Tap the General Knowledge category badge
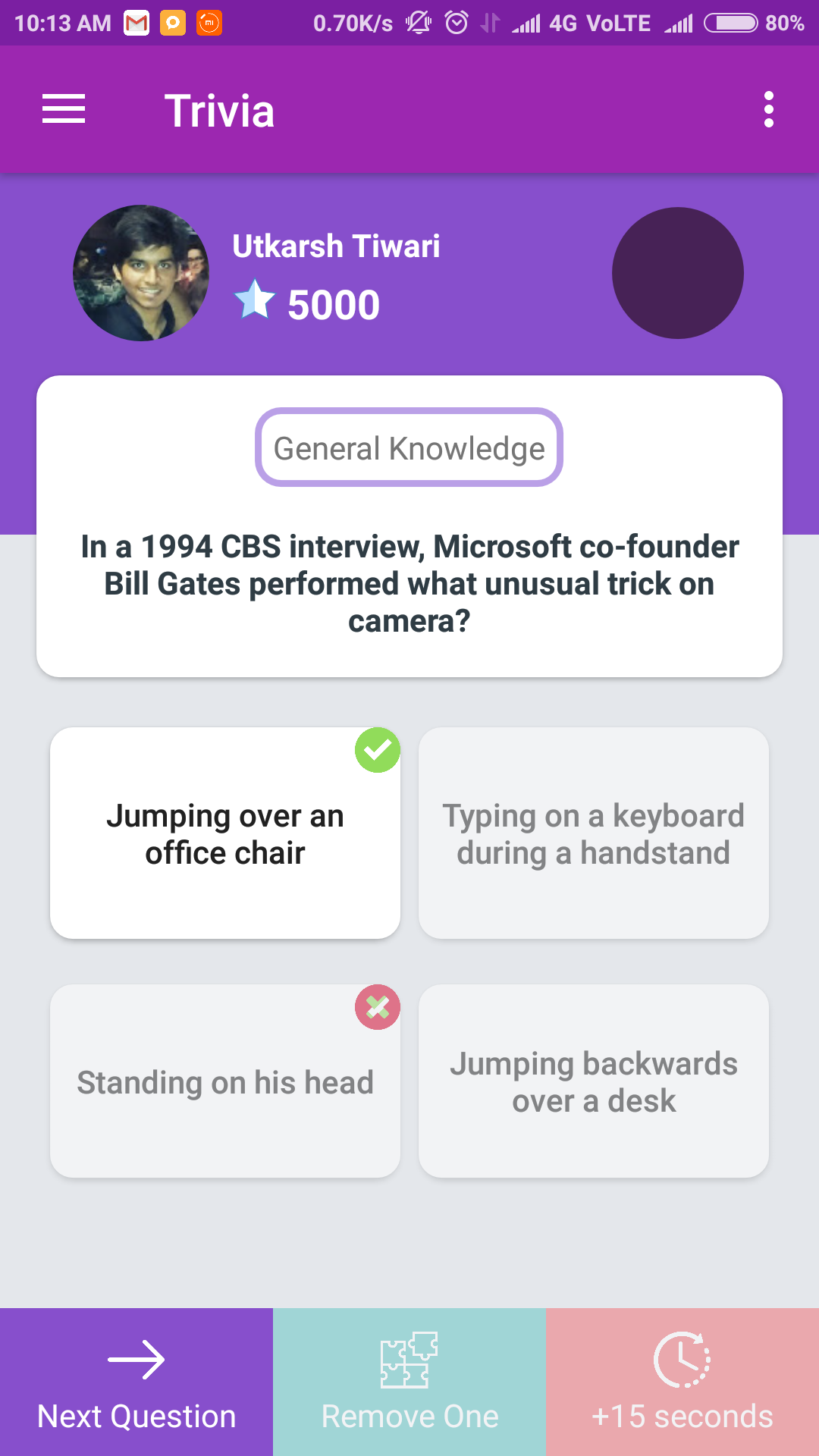This screenshot has height=1456, width=819. [x=409, y=447]
